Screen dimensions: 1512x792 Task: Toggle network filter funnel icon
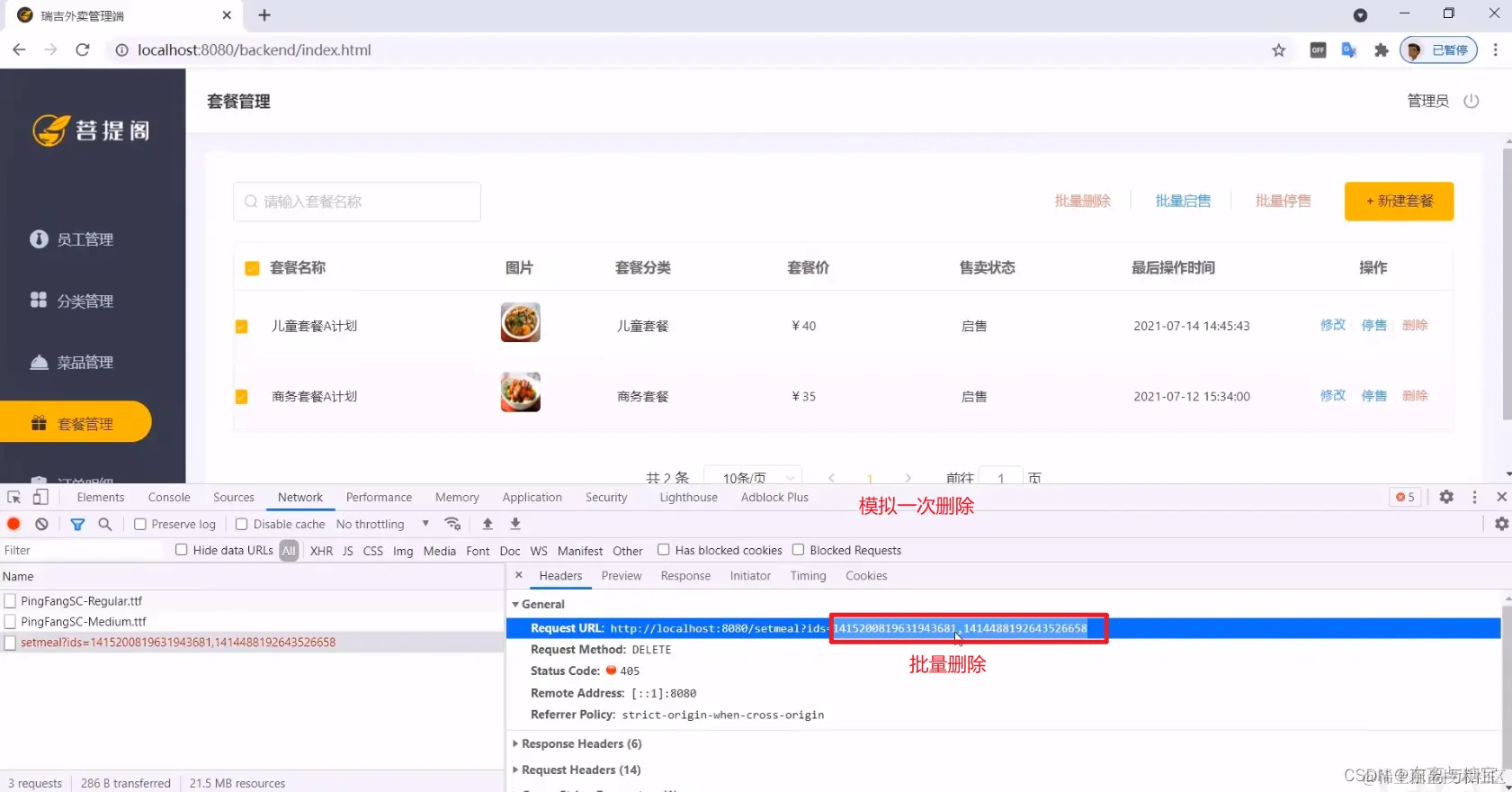tap(77, 524)
